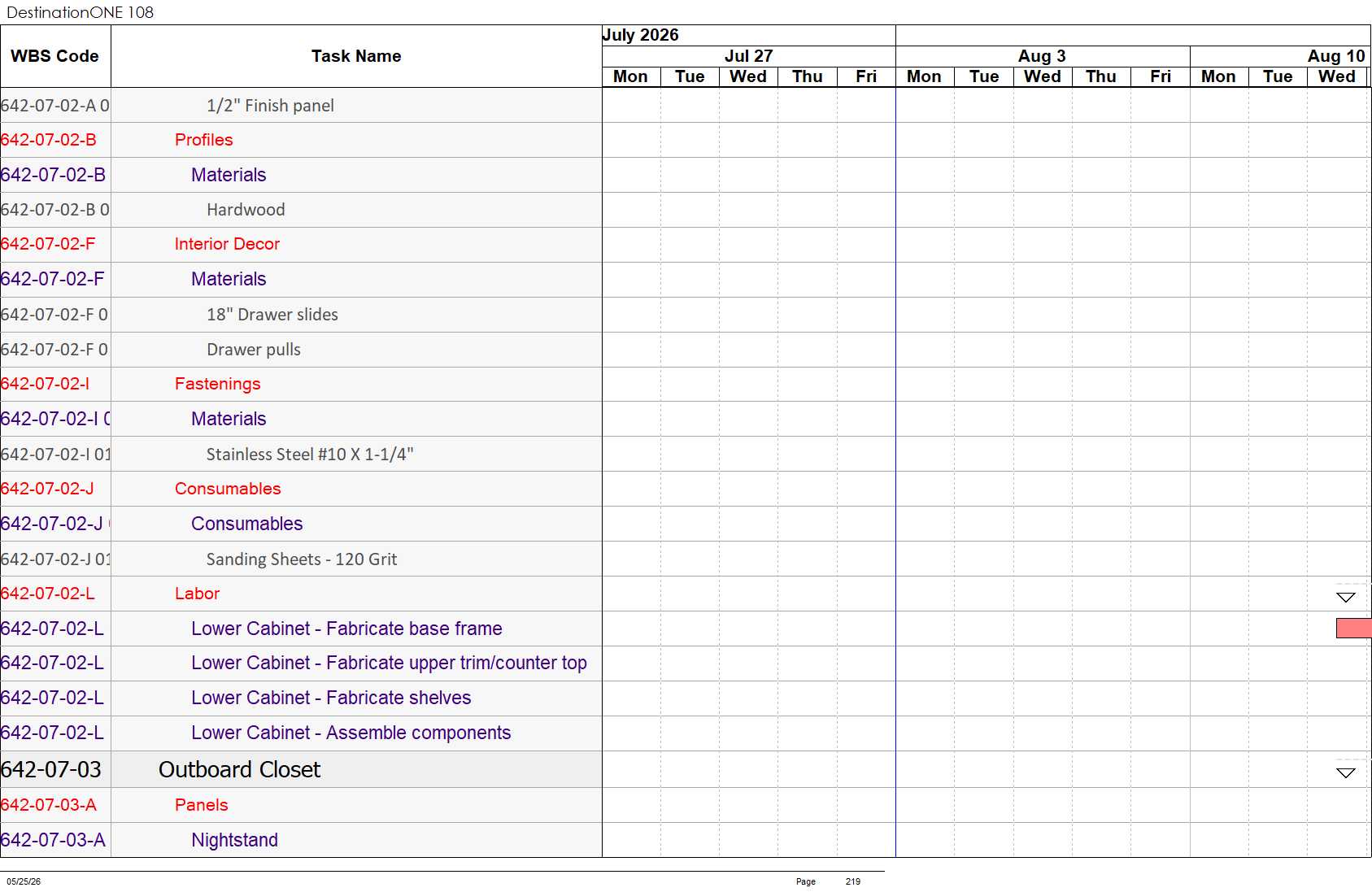This screenshot has width=1372, height=892.
Task: Select the red Fabricate base frame Gantt bar
Action: pyautogui.click(x=1354, y=628)
